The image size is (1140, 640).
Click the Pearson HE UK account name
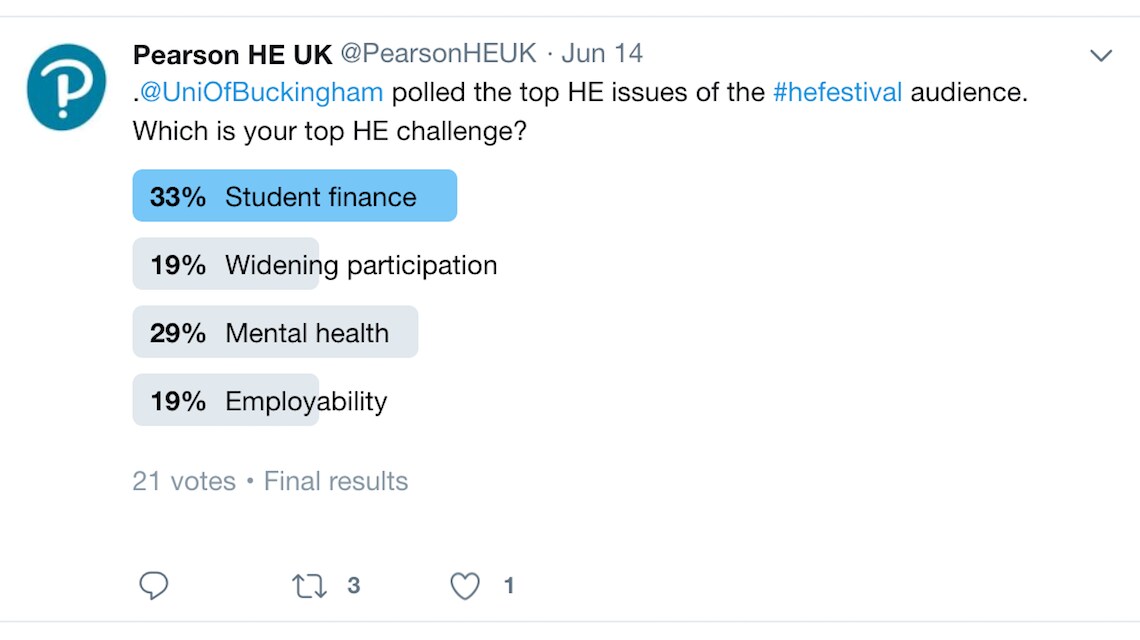232,54
